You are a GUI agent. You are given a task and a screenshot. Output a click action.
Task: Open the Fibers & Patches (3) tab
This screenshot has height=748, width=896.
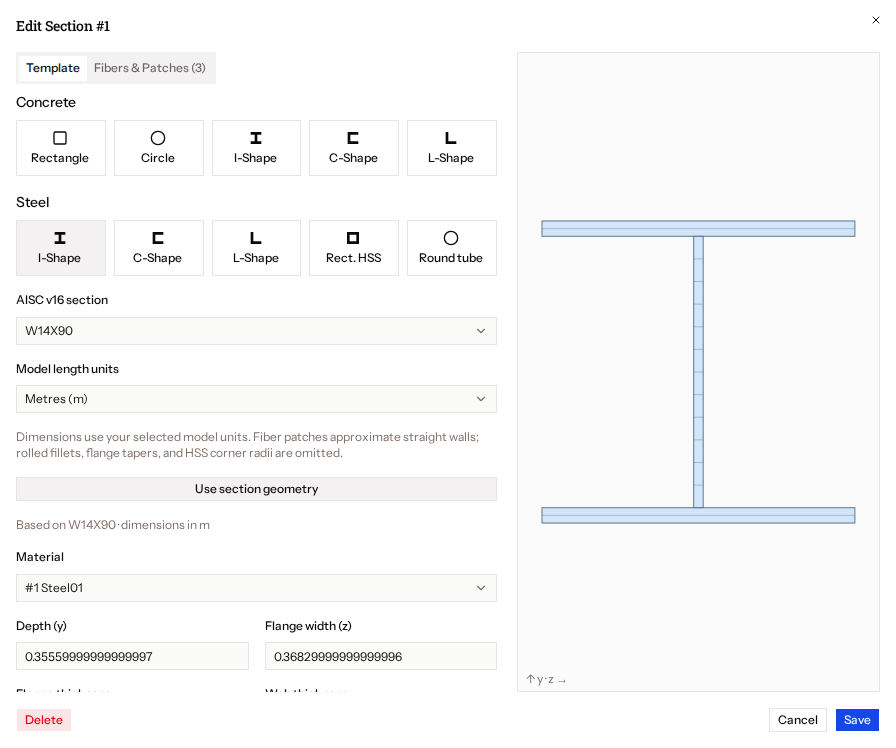tap(150, 68)
